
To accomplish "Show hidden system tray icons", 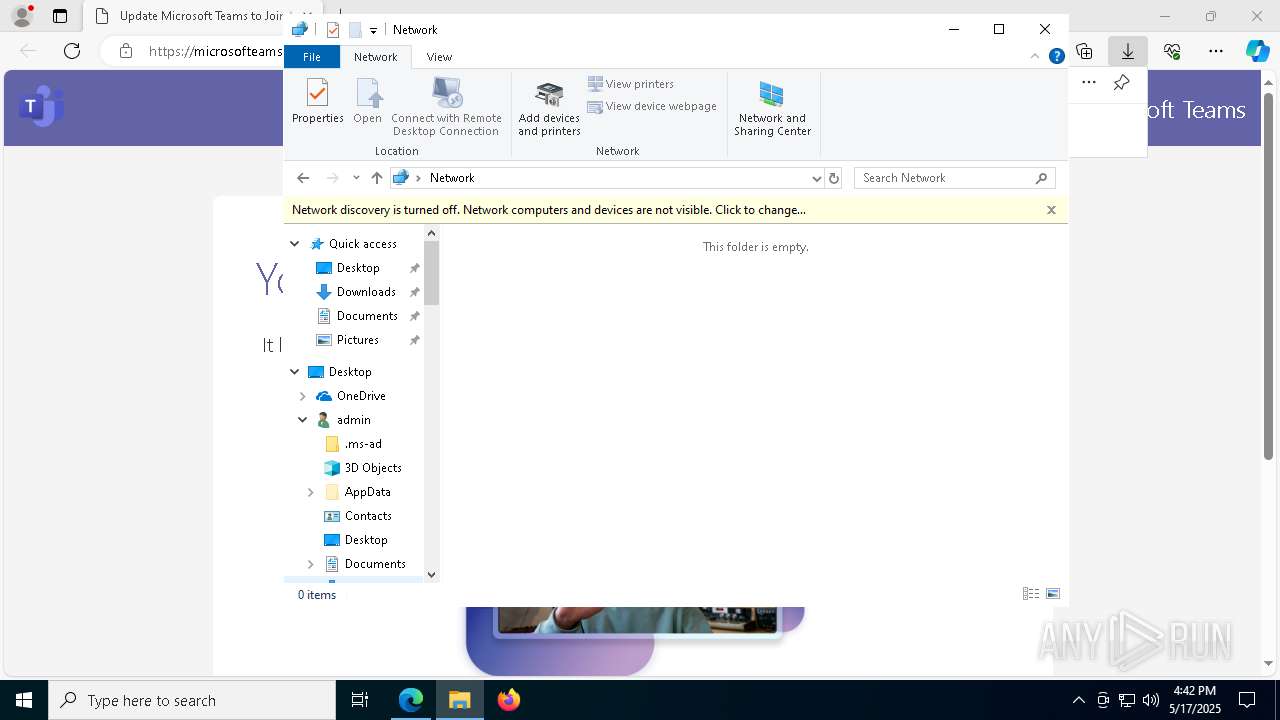I will tap(1078, 700).
